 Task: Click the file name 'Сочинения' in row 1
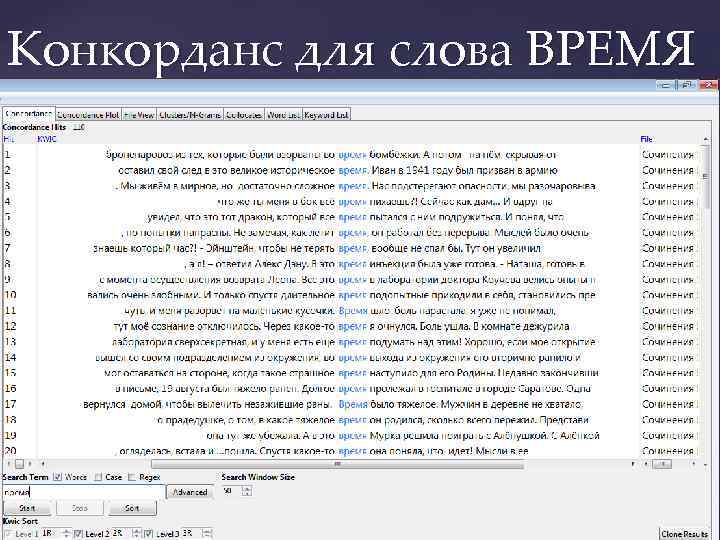668,155
